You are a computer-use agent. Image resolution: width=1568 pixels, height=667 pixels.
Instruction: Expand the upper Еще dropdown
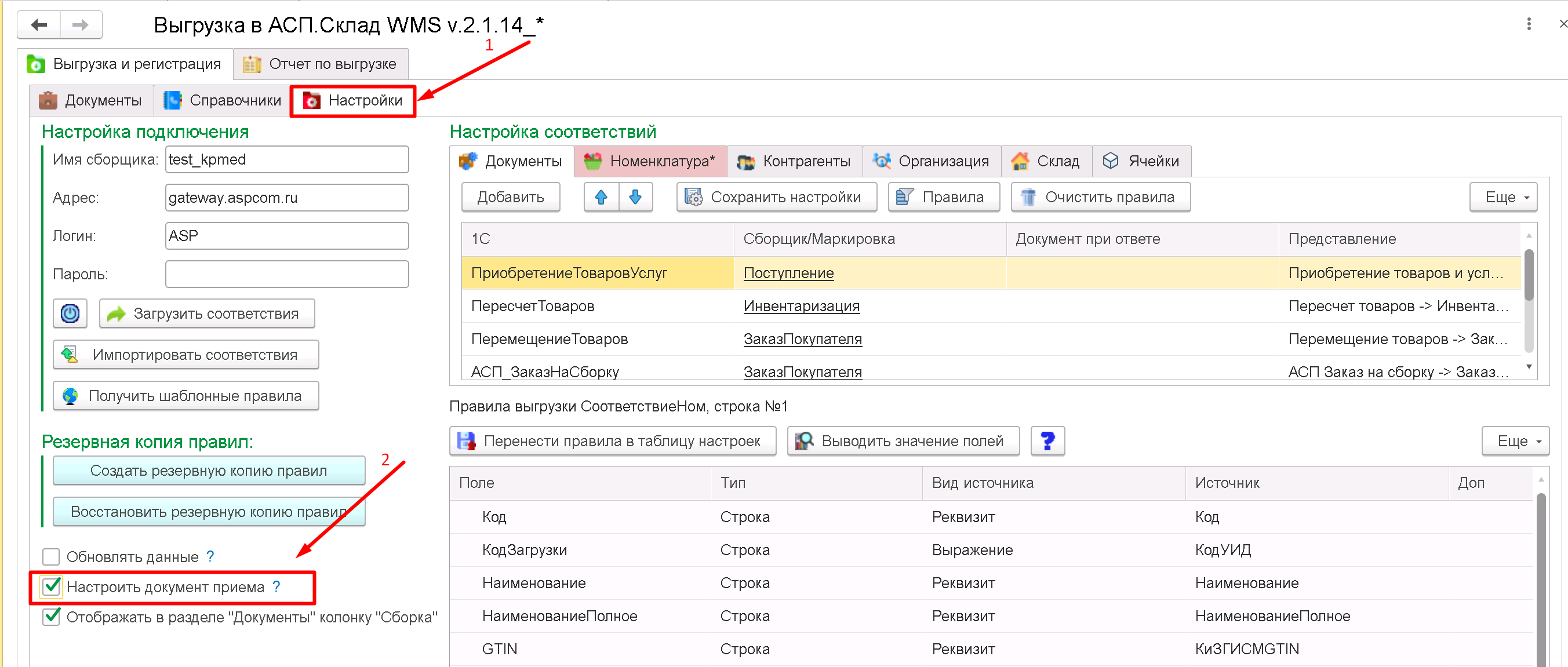click(1503, 197)
